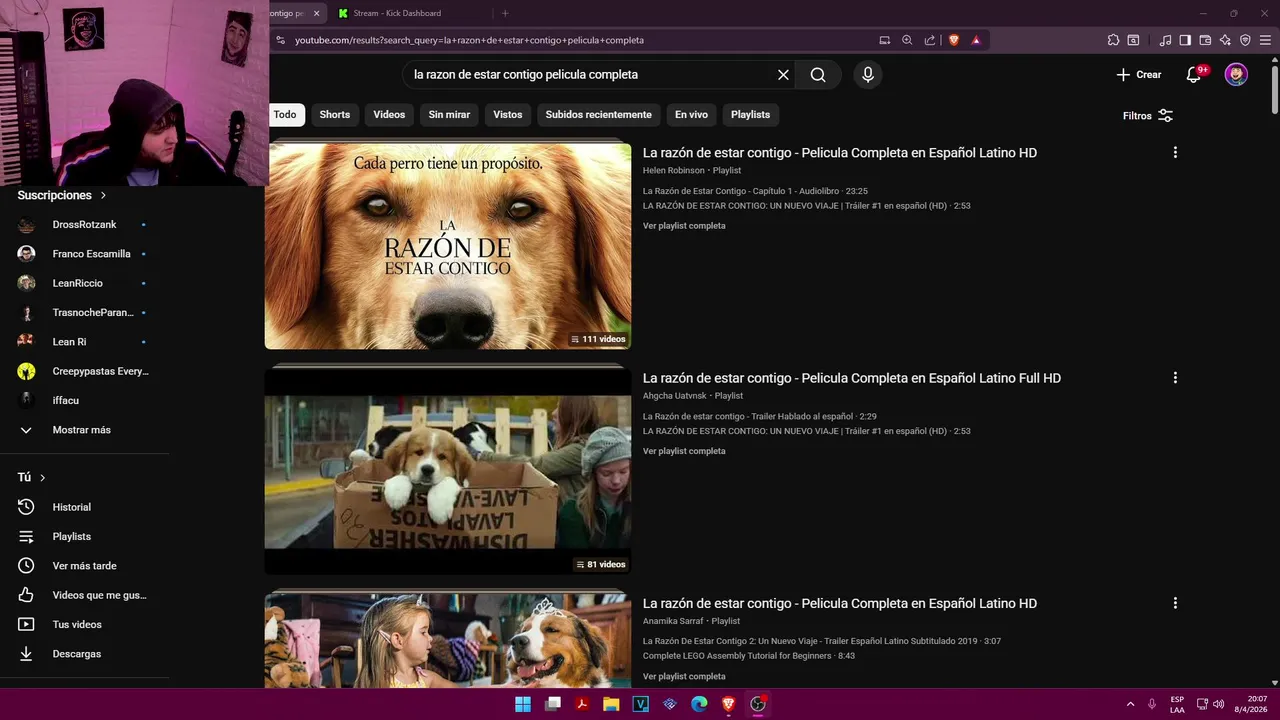Select the Sin mirar filter chip
The image size is (1280, 720).
(x=449, y=115)
